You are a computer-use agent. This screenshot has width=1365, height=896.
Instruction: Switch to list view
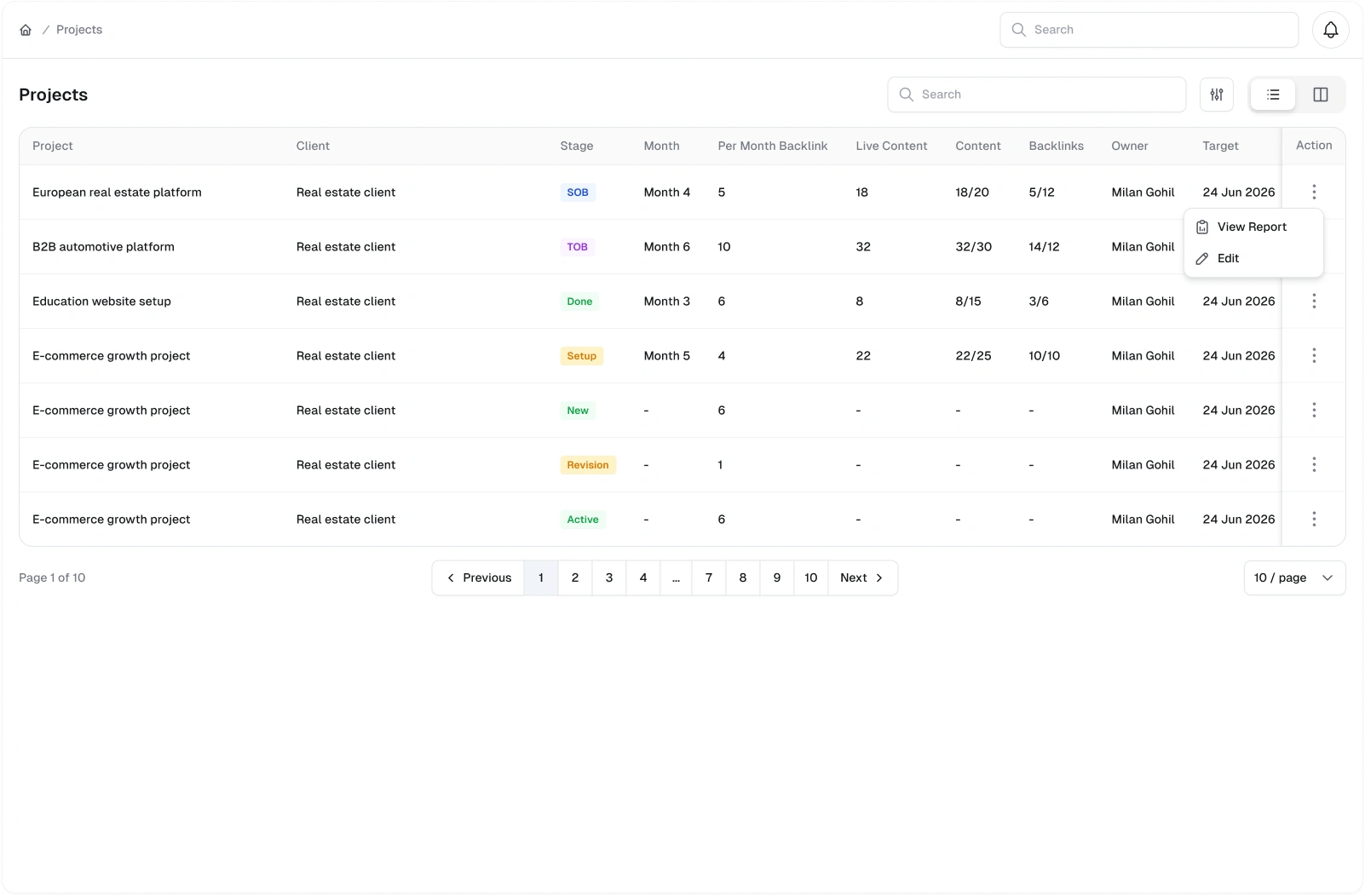pyautogui.click(x=1273, y=95)
